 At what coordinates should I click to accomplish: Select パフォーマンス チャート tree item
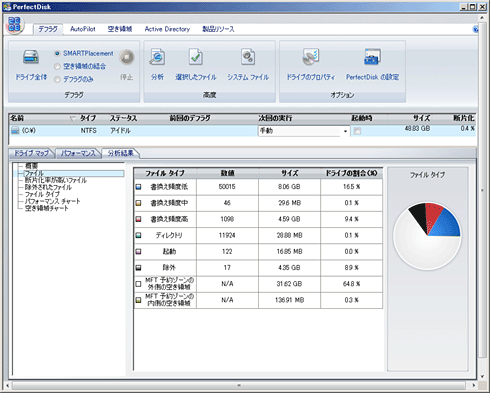pyautogui.click(x=52, y=201)
